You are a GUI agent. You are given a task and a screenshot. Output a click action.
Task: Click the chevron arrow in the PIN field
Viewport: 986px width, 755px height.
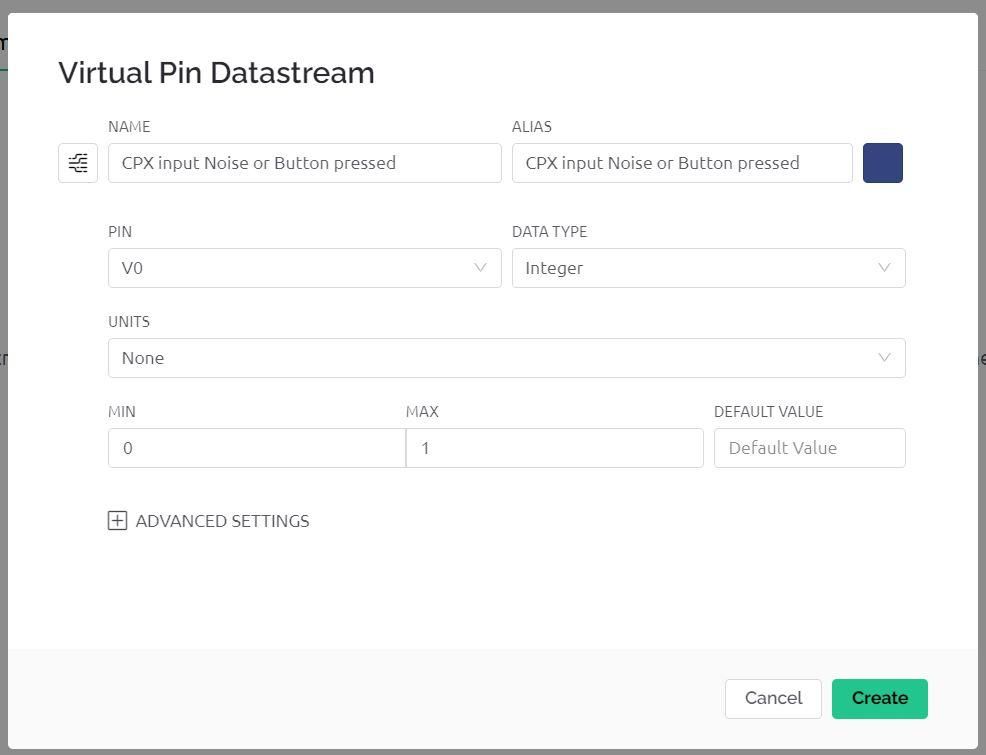(x=480, y=268)
